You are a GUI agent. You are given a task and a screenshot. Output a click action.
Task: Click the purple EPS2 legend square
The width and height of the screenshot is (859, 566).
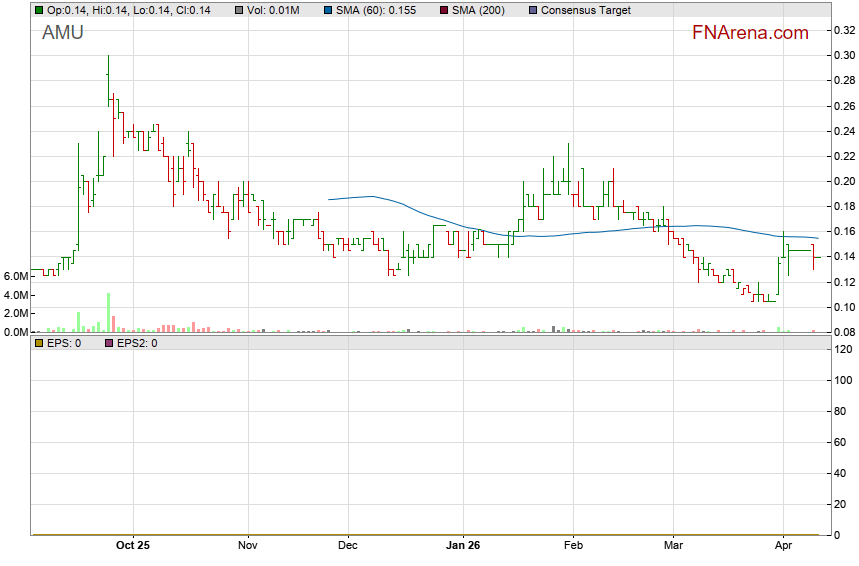[x=109, y=343]
